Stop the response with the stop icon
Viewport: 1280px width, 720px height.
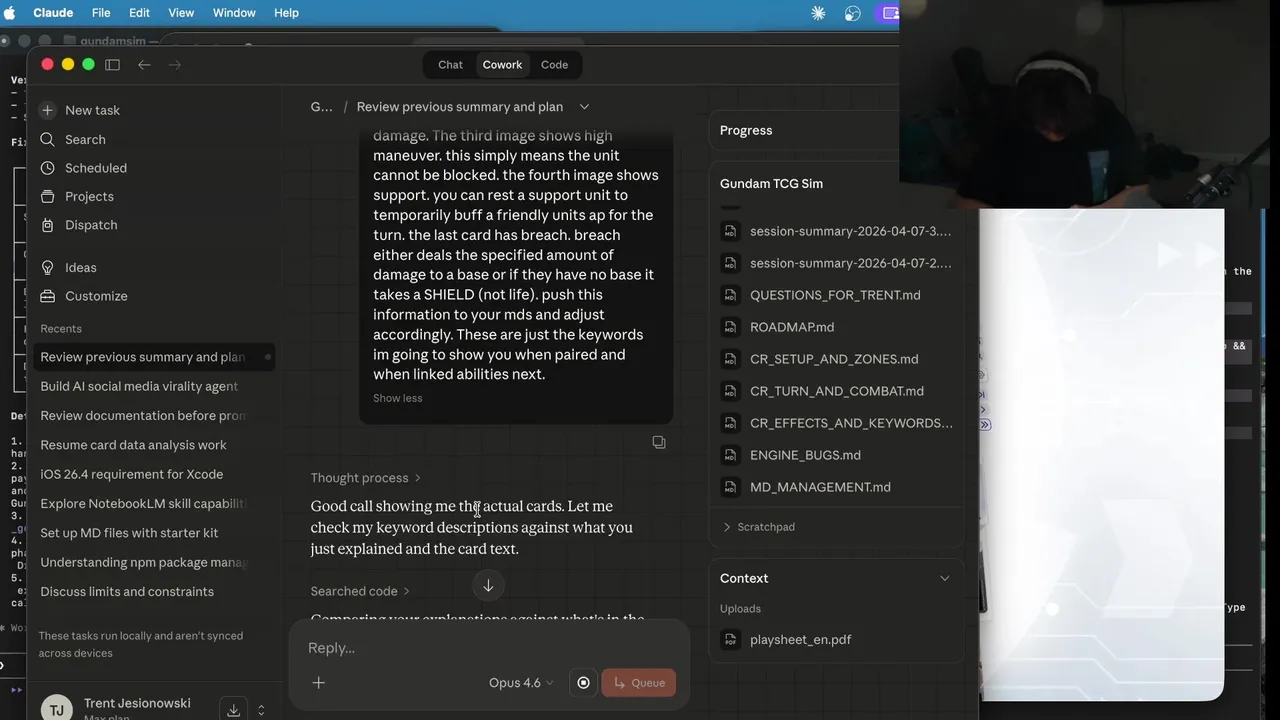point(584,683)
